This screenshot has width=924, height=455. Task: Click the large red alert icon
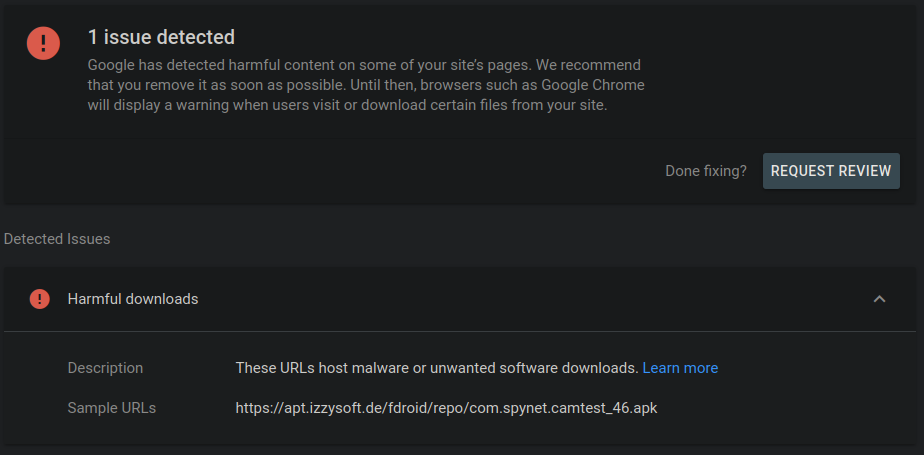[x=43, y=43]
